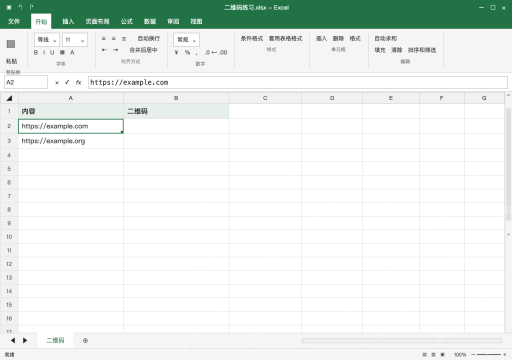Click the zoom in plus button

coord(505,355)
